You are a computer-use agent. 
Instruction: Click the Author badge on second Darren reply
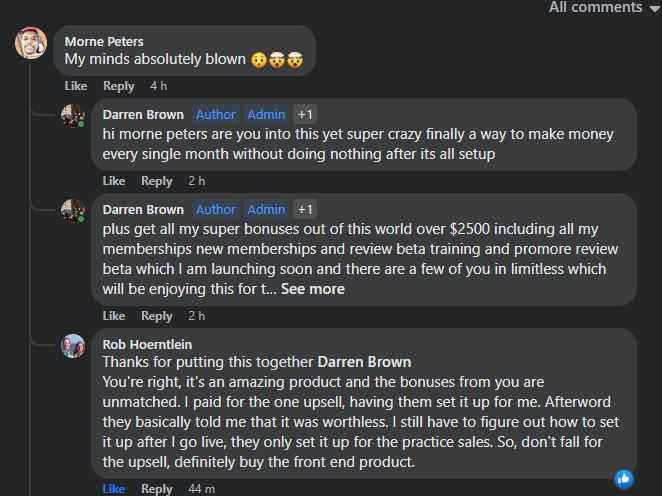(215, 209)
